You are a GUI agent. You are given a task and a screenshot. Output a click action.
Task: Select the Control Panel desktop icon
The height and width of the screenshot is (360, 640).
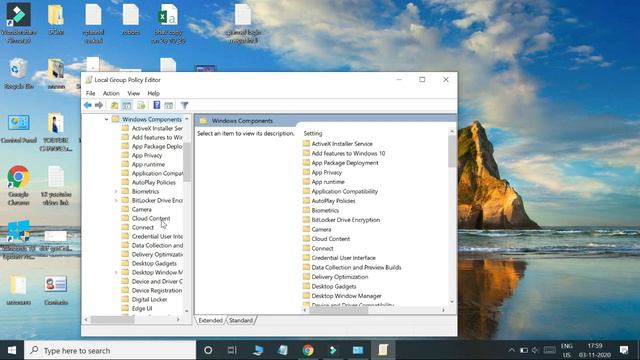click(18, 129)
